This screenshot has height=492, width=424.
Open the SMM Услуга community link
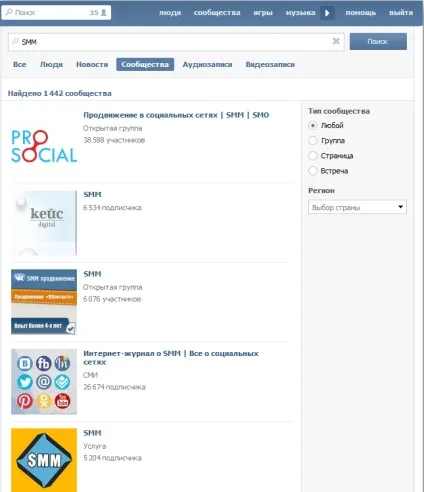[92, 433]
